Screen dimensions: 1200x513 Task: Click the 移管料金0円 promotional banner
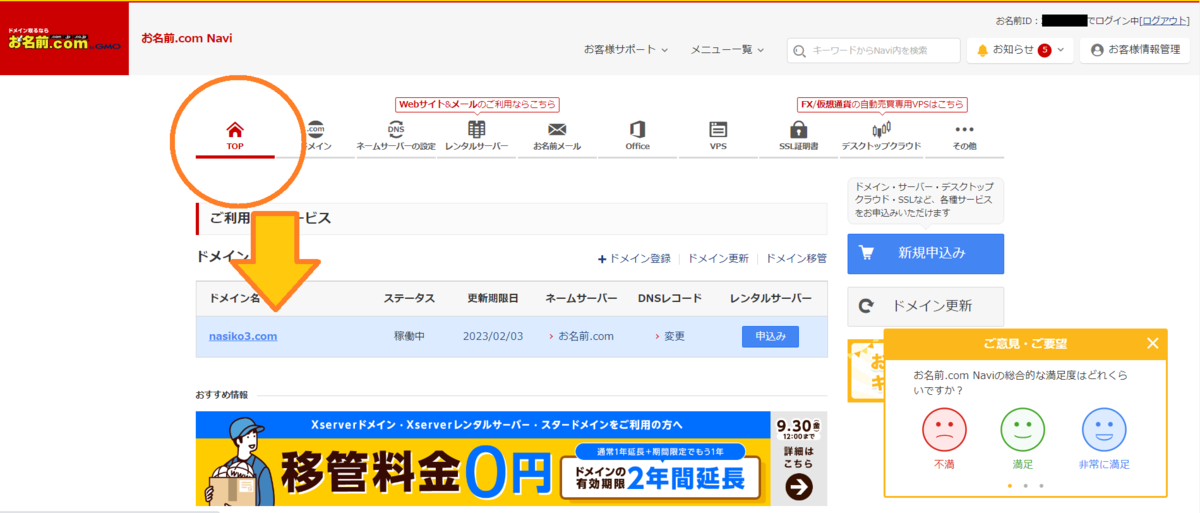tap(512, 459)
